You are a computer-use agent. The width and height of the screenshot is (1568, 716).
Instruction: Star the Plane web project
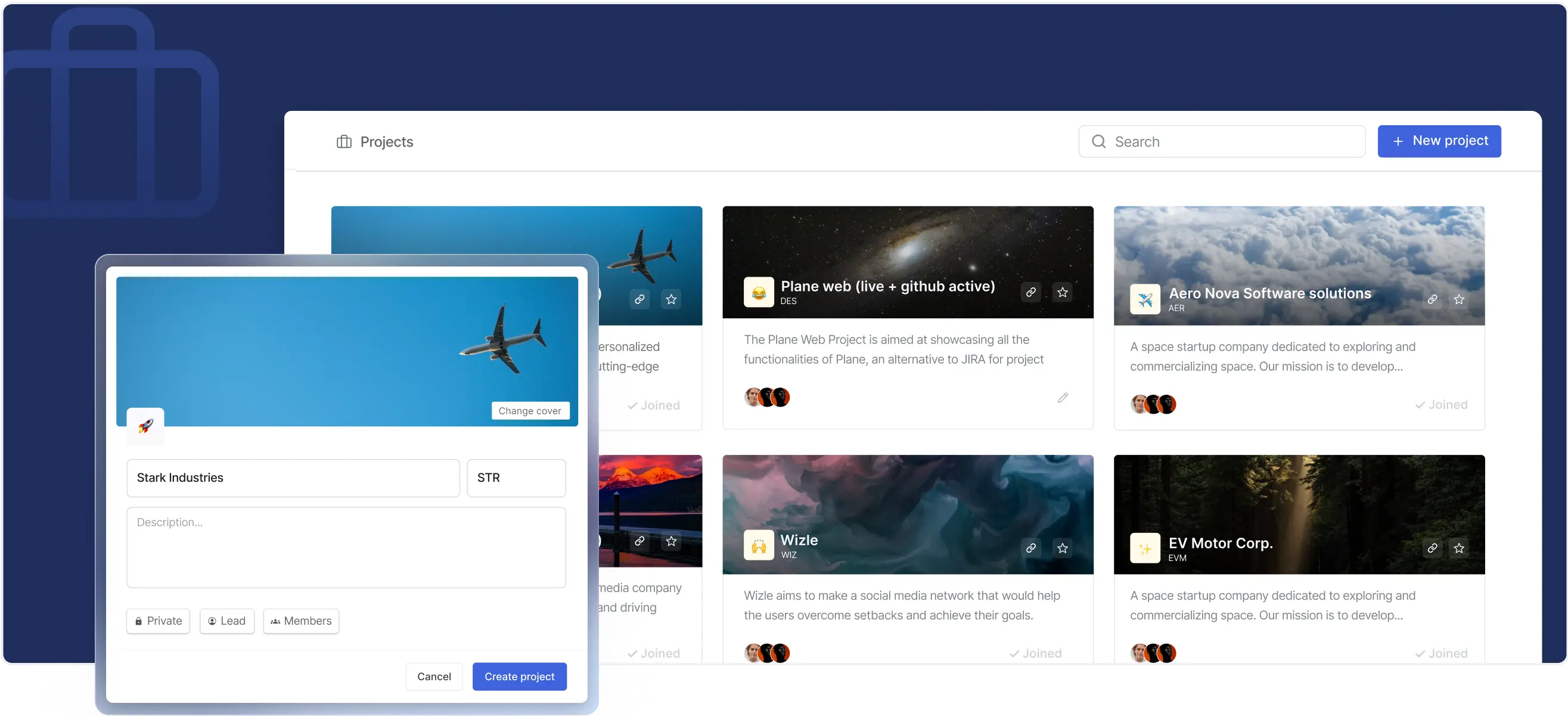[x=1062, y=292]
